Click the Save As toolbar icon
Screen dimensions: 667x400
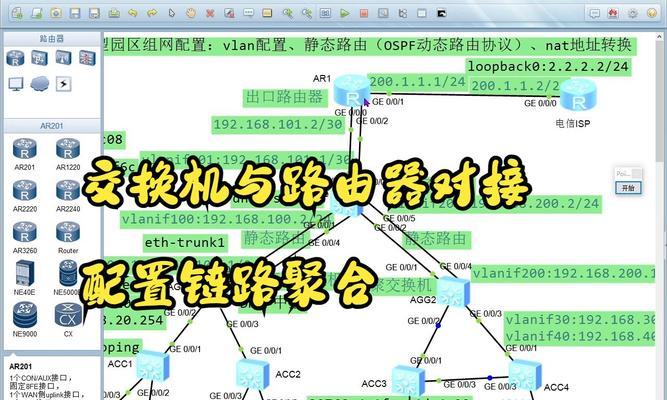pos(94,13)
